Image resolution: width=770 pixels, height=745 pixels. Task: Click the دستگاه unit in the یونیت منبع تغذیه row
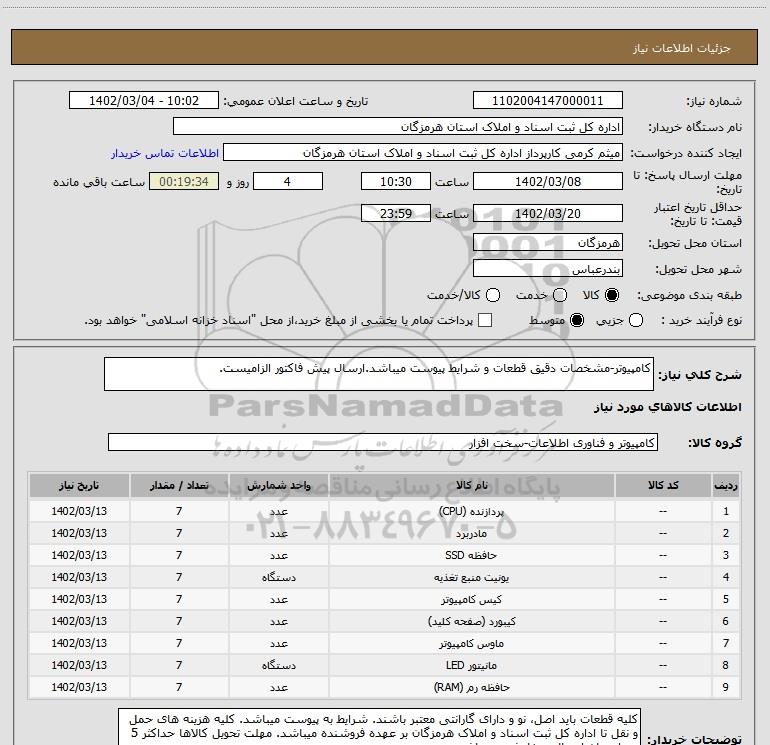pyautogui.click(x=278, y=578)
